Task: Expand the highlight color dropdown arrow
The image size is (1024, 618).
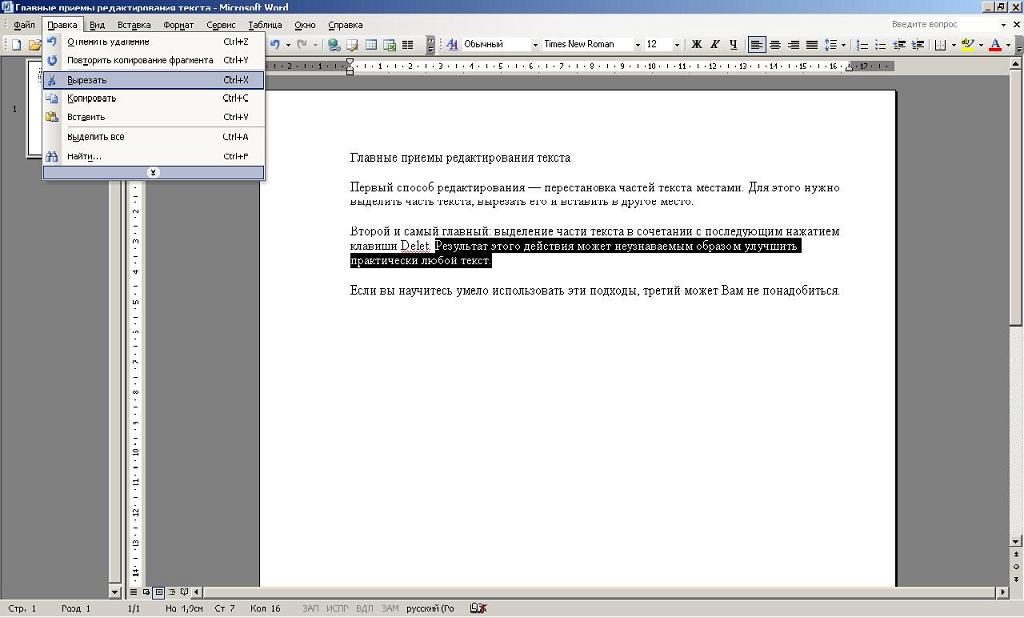Action: [x=981, y=44]
